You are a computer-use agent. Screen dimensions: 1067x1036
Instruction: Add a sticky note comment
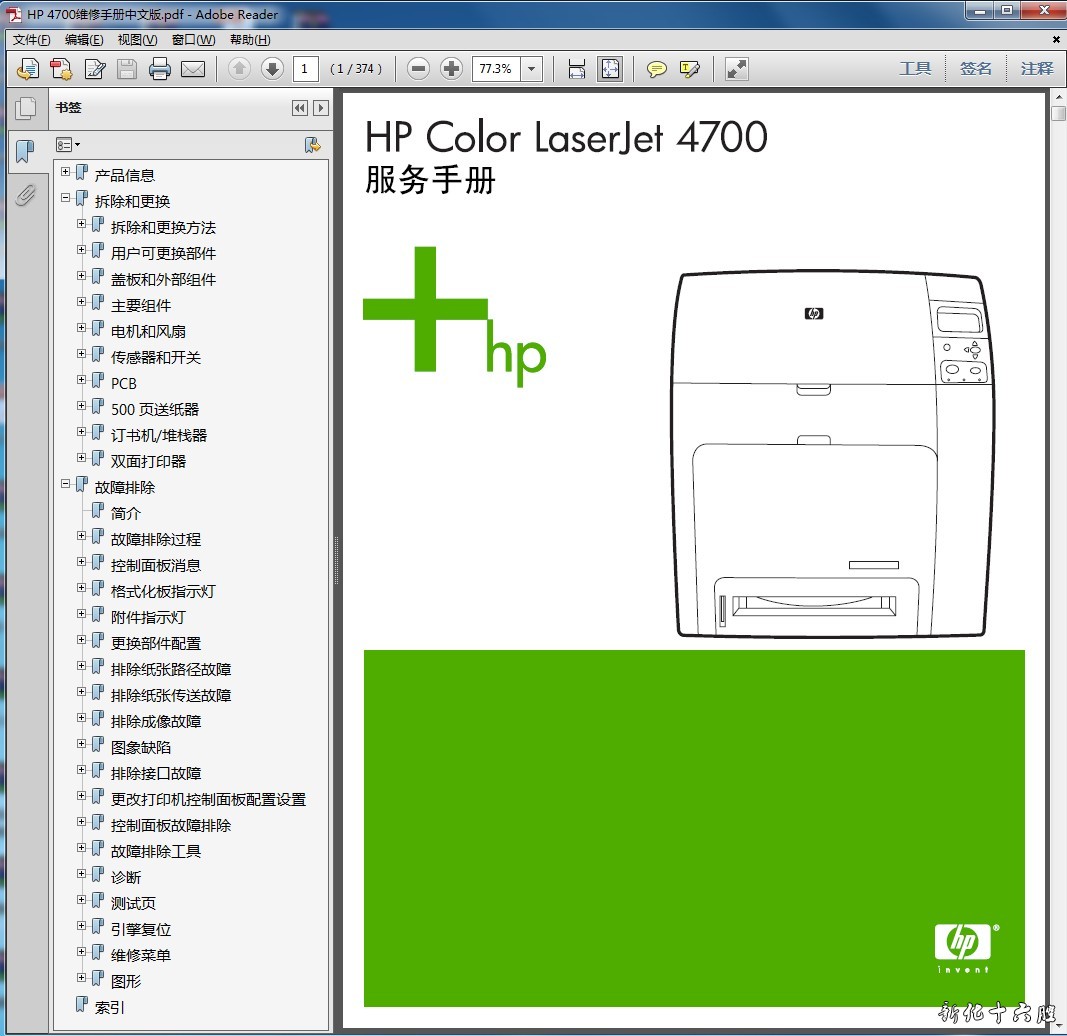click(x=656, y=69)
